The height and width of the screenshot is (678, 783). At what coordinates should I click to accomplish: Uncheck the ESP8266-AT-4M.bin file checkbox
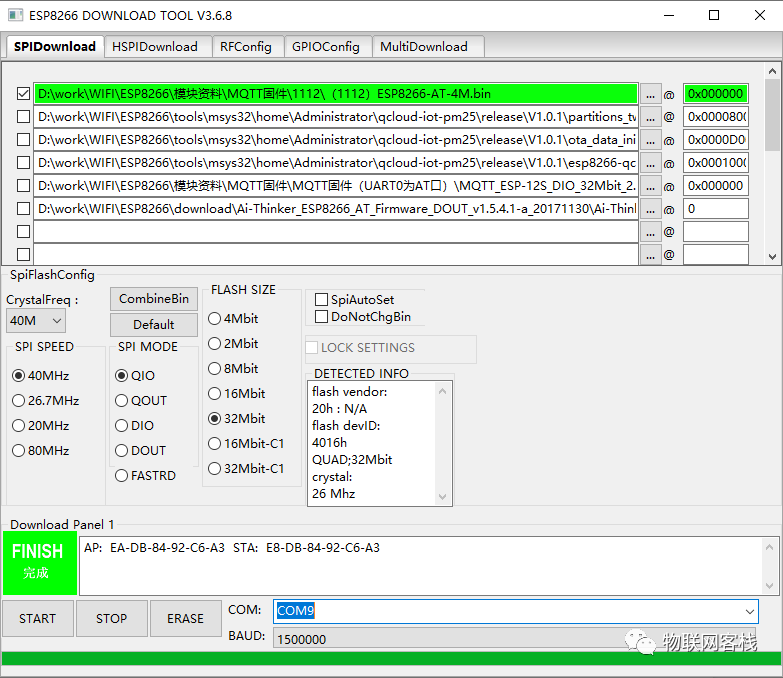pyautogui.click(x=23, y=93)
